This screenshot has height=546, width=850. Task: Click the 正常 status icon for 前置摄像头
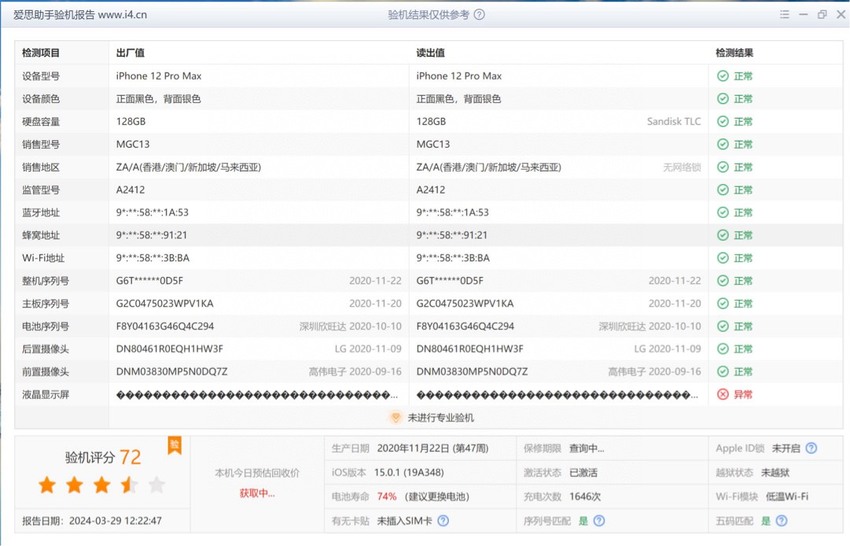point(723,372)
